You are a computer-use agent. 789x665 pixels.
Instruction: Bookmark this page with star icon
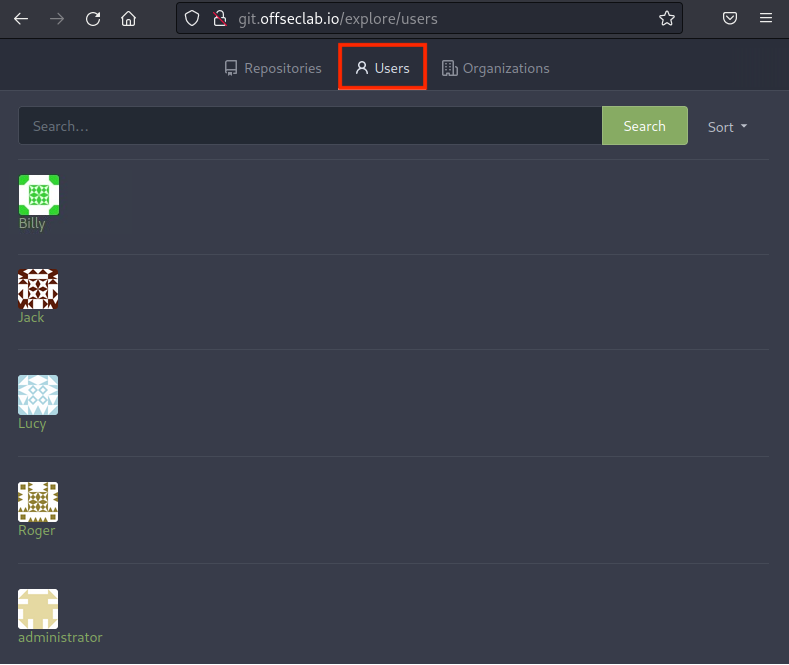(x=666, y=18)
